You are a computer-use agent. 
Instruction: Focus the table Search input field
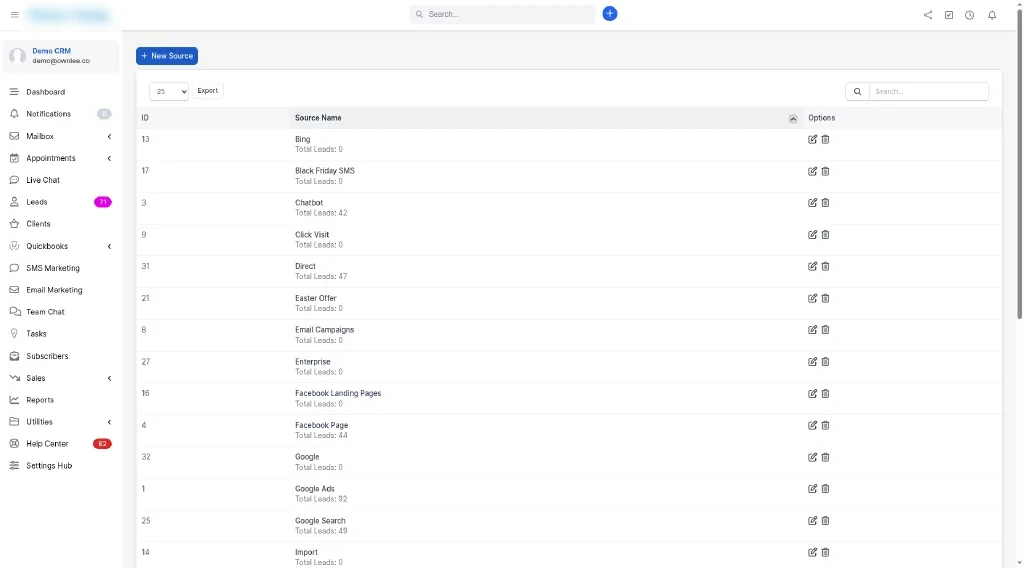(x=928, y=91)
